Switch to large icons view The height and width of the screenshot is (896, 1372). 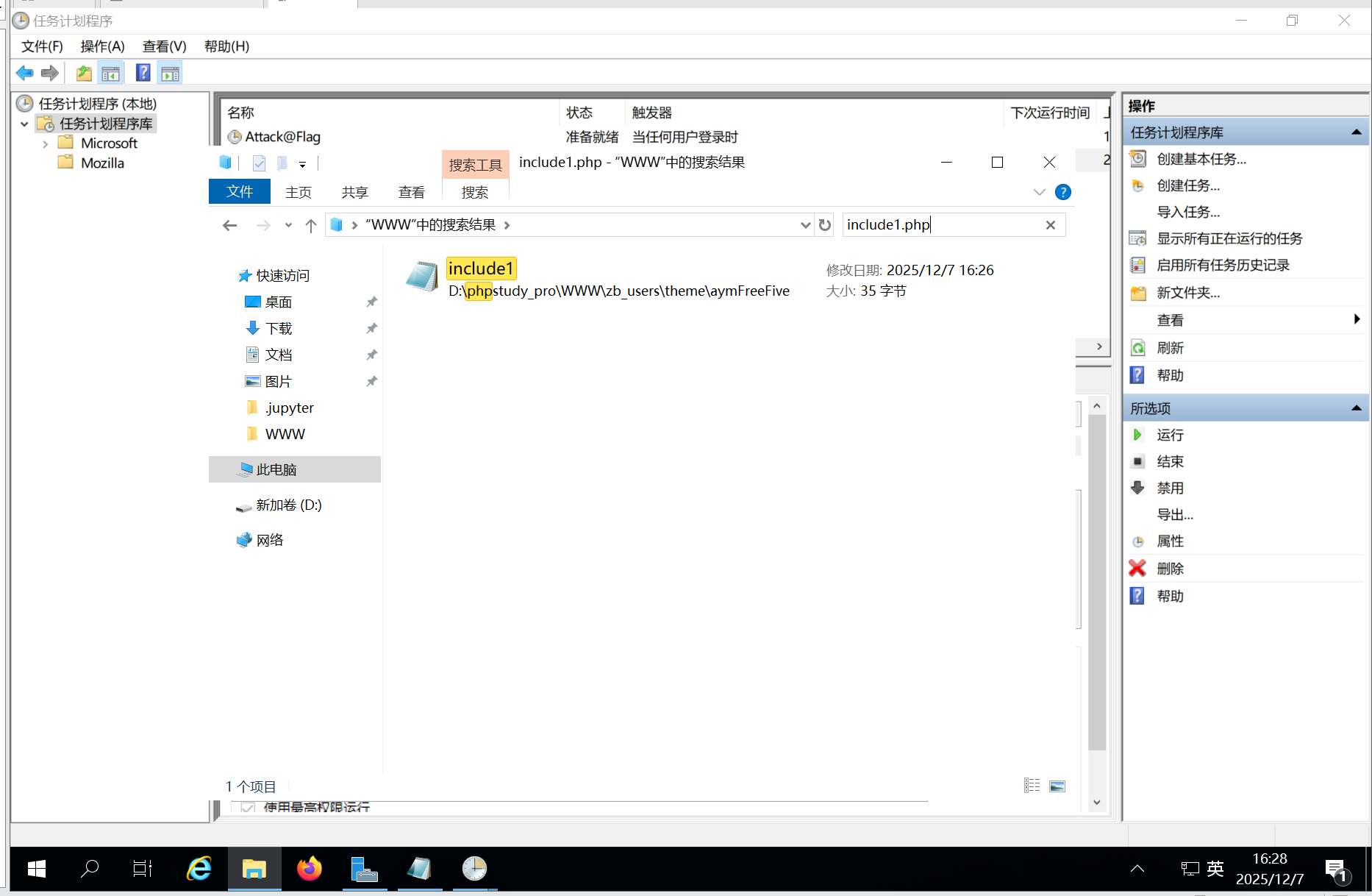pos(1057,786)
